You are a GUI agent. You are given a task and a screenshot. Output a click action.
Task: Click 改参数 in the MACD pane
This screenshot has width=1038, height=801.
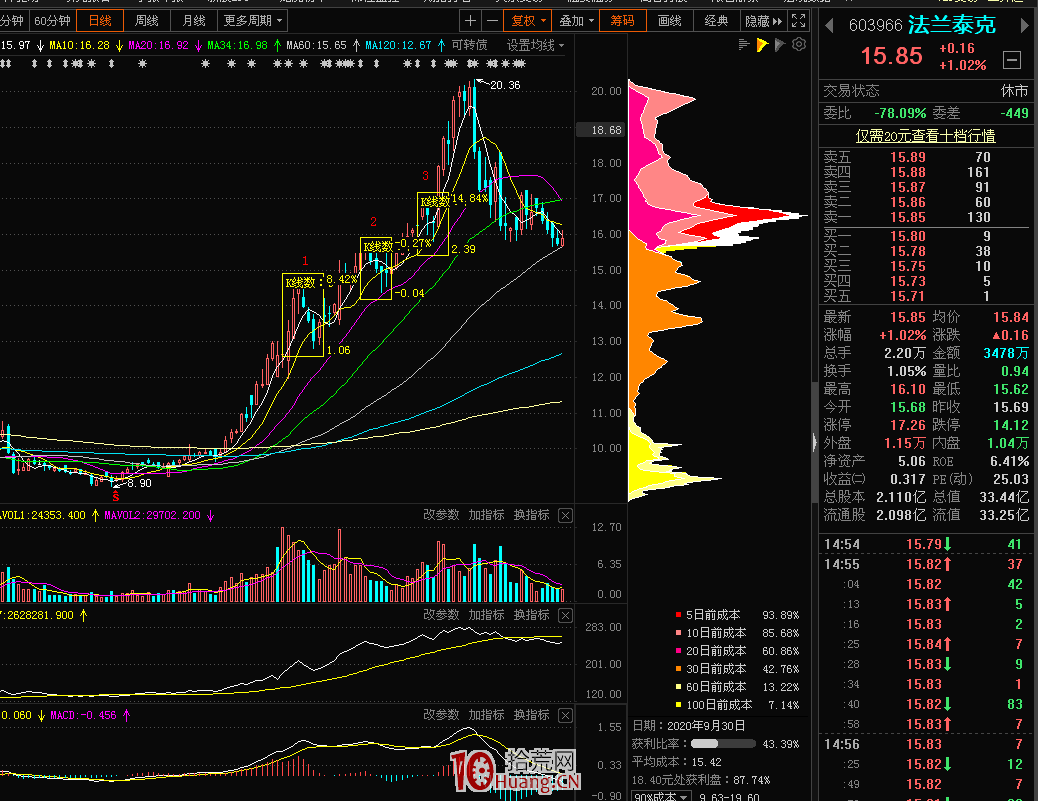click(x=441, y=715)
